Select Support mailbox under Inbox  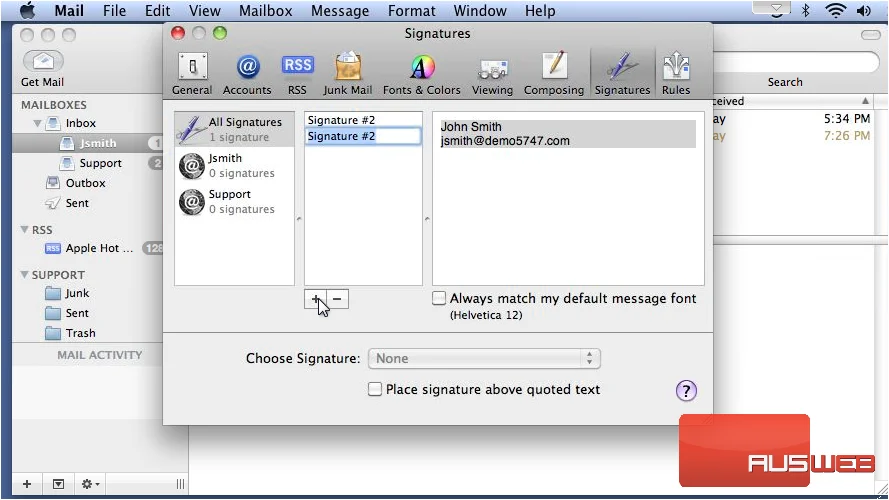(88, 163)
